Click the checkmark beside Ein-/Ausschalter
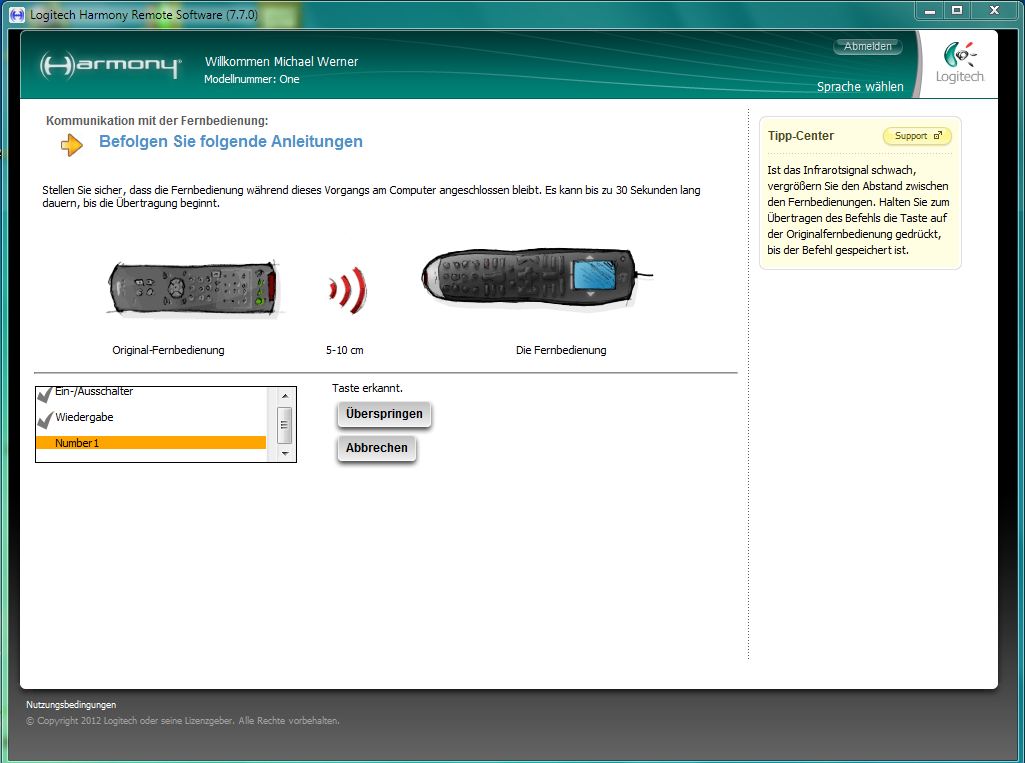Viewport: 1025px width, 763px height. [45, 394]
